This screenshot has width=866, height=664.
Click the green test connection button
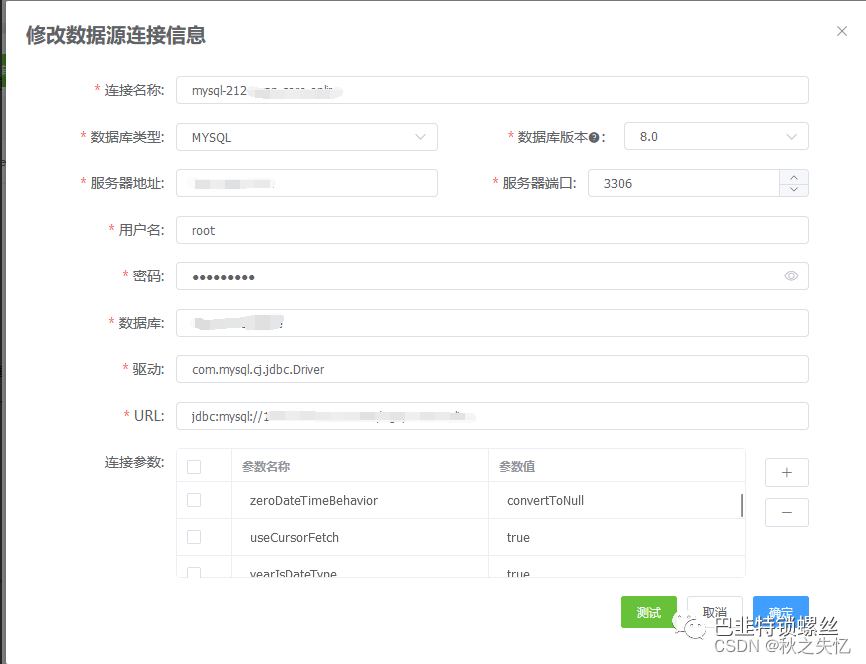tap(648, 612)
